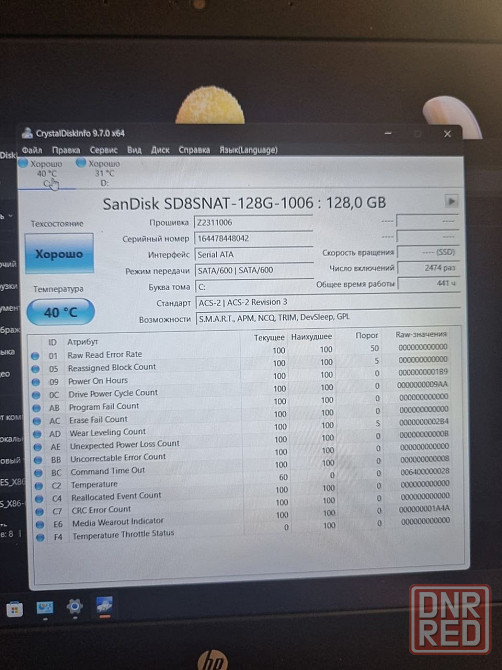Click the 40 °C temperature indicator
Viewport: 502px width, 670px height.
[61, 312]
